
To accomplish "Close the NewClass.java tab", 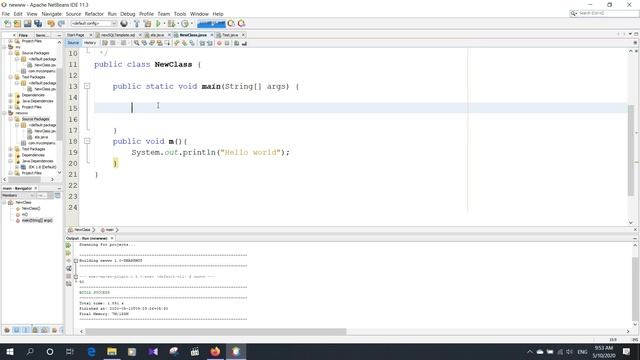I will point(211,35).
